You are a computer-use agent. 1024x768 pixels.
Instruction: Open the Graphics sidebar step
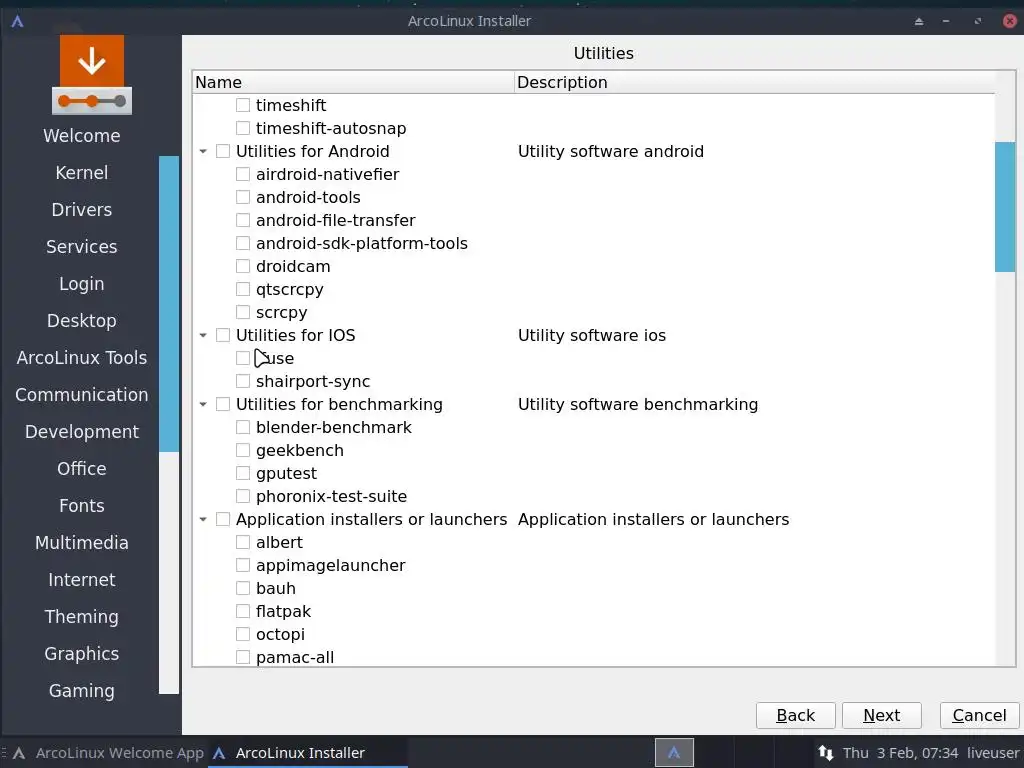pos(82,654)
